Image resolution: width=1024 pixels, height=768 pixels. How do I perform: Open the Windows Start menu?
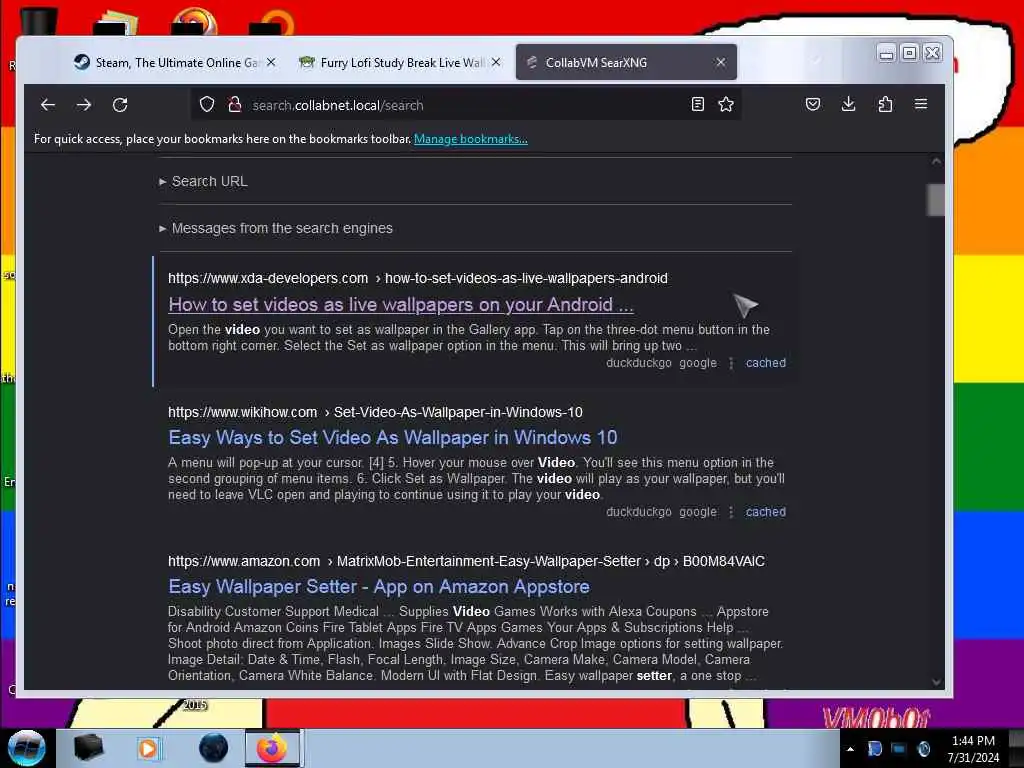click(x=26, y=748)
